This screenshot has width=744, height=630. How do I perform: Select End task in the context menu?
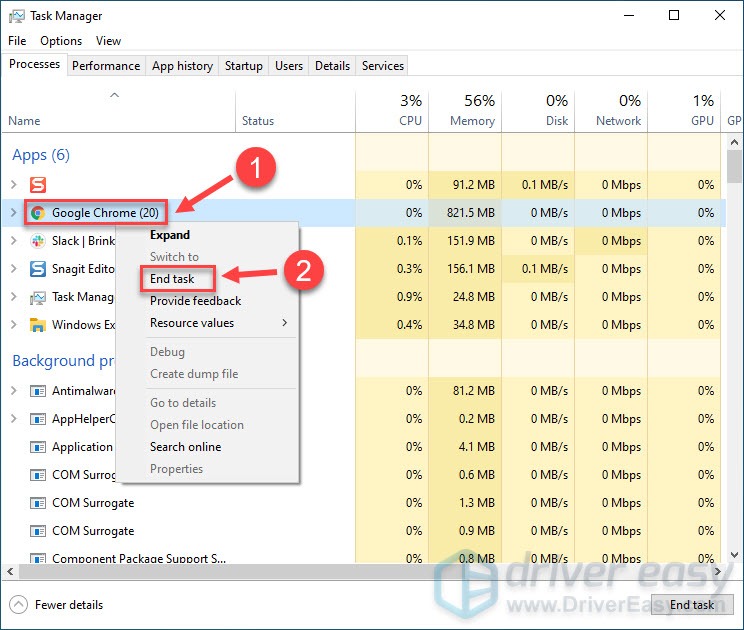172,279
